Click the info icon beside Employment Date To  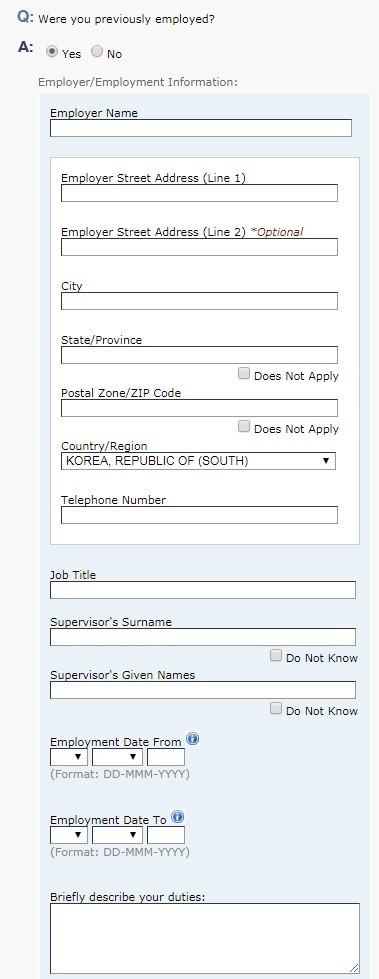click(x=178, y=817)
